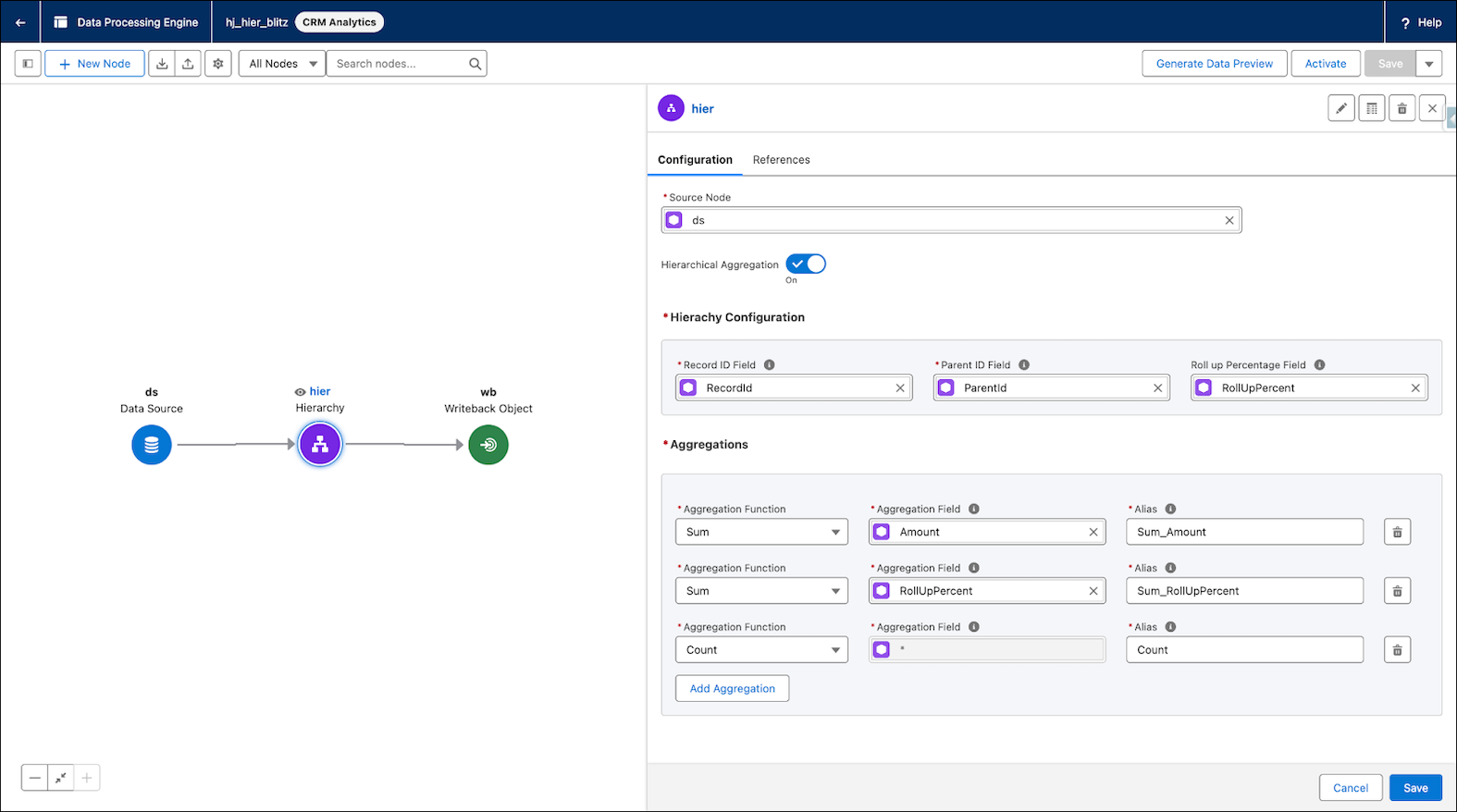Open the Count Aggregation Function dropdown

(761, 650)
